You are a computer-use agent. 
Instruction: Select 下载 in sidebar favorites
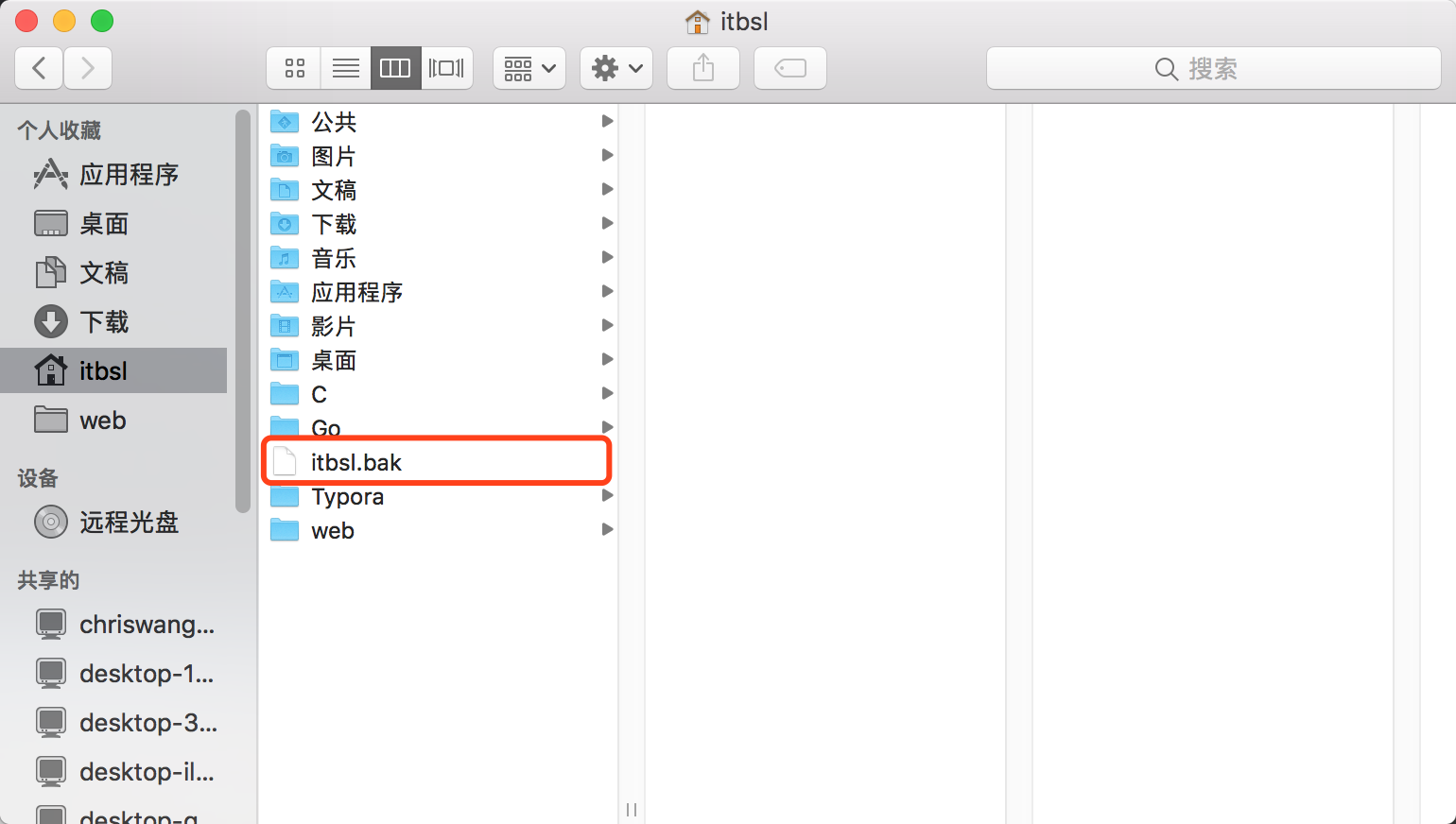(104, 322)
